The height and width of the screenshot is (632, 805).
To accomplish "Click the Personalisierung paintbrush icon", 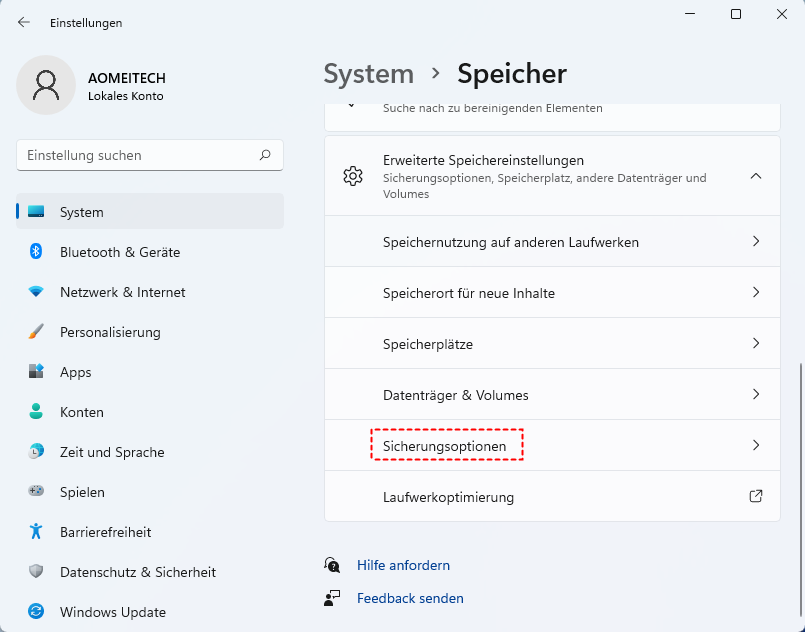I will coord(36,332).
